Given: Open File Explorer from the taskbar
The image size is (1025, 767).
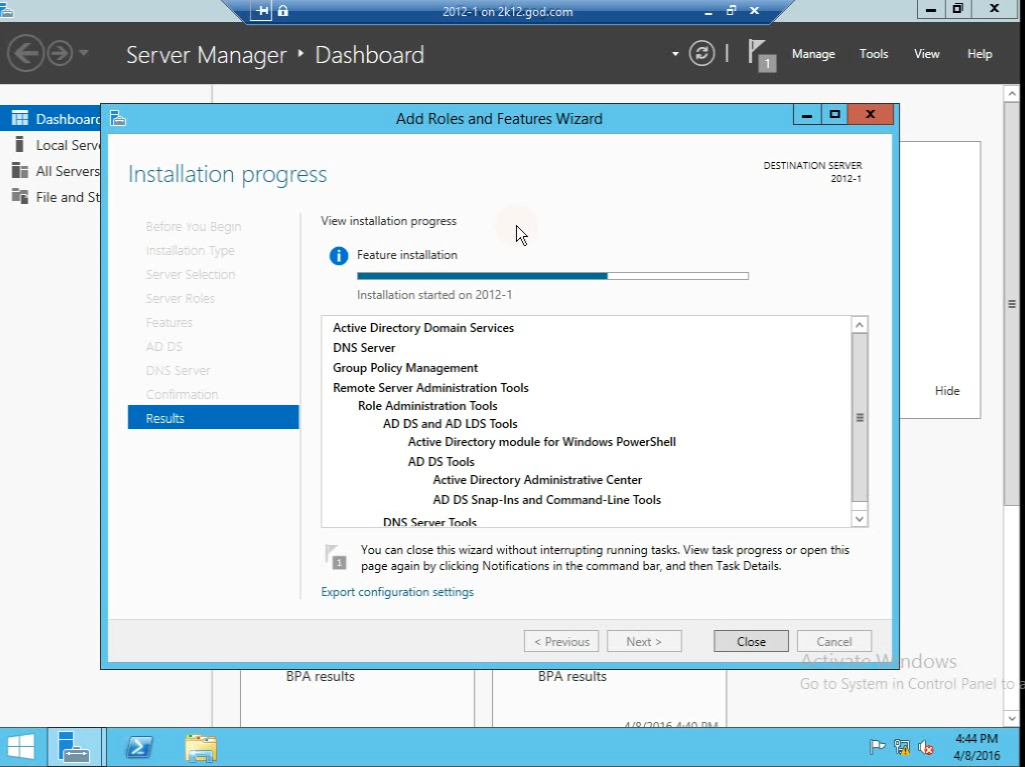Looking at the screenshot, I should pyautogui.click(x=201, y=747).
